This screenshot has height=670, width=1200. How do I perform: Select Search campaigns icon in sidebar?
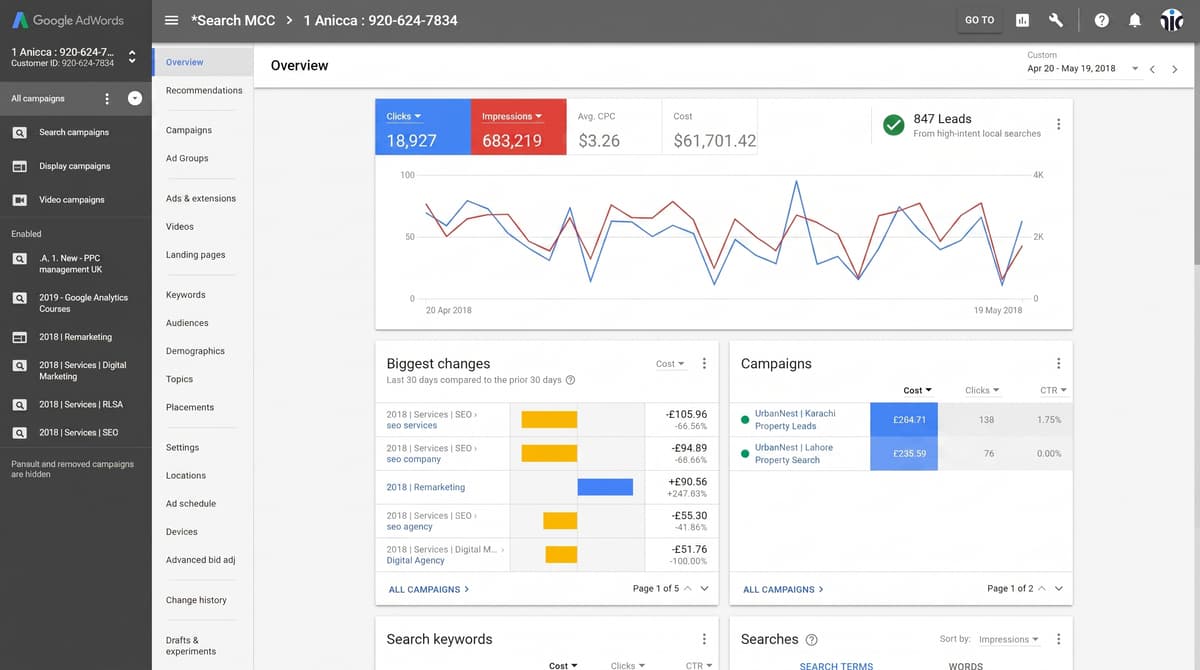pos(20,132)
